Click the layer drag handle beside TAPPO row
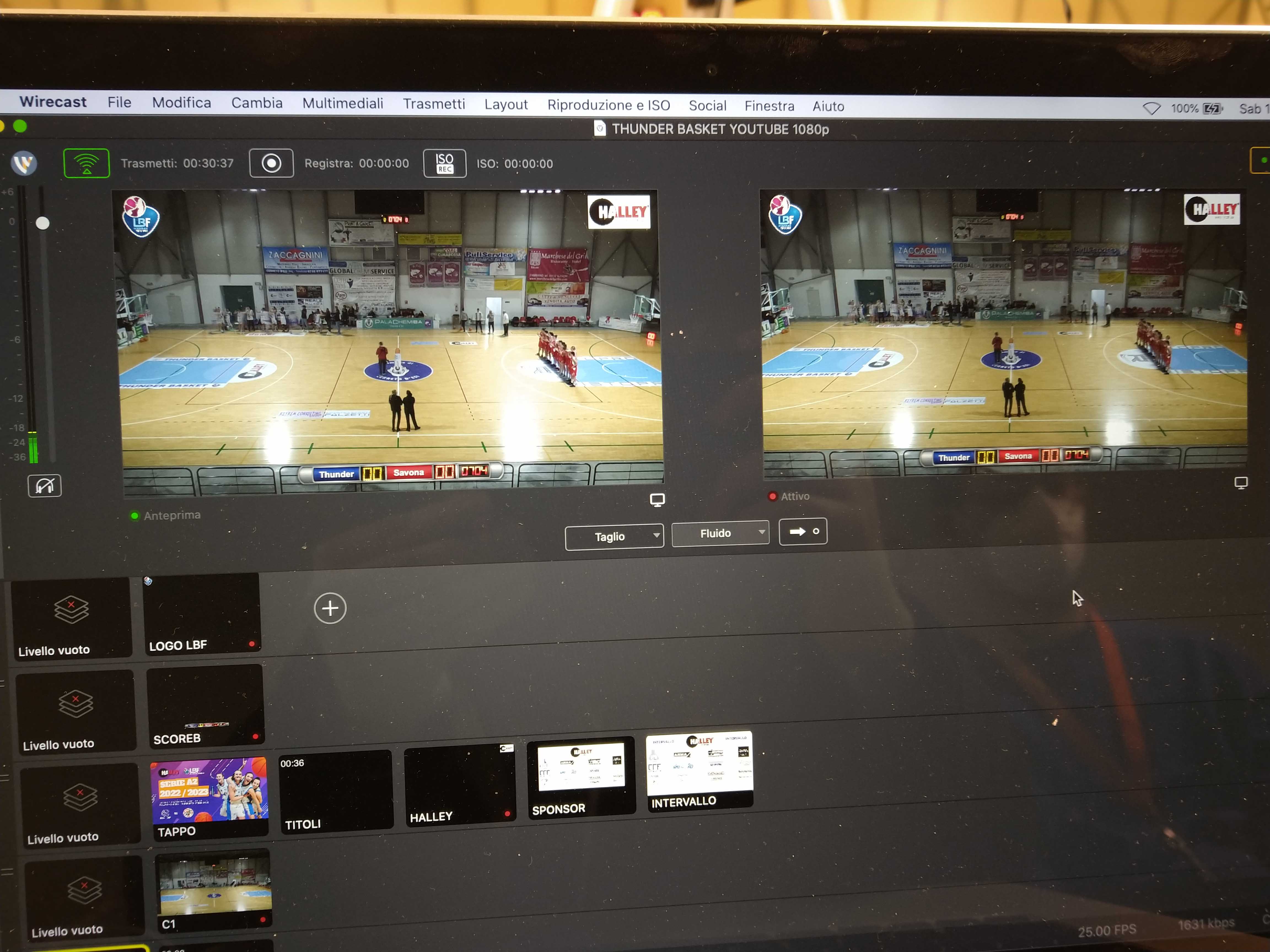 tap(5, 778)
